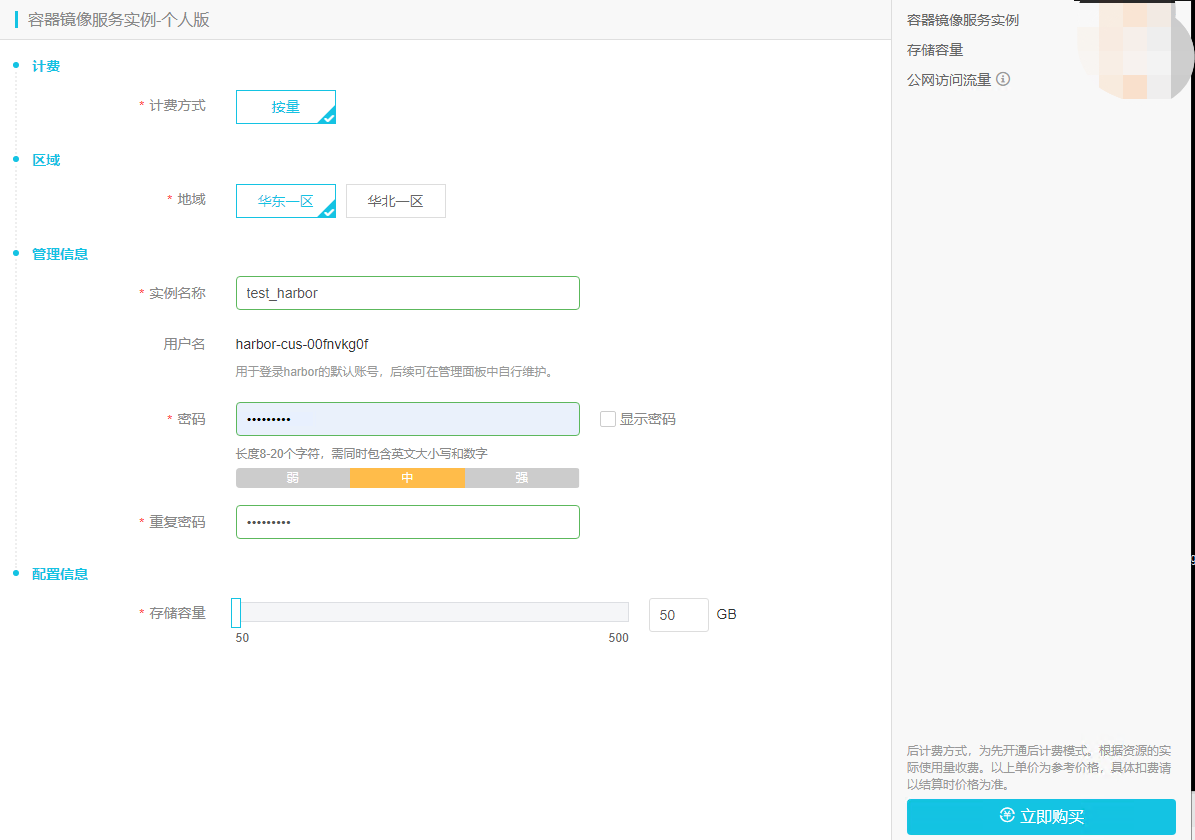Image resolution: width=1195 pixels, height=840 pixels.
Task: Focus the 密码 password input field
Action: click(x=408, y=418)
